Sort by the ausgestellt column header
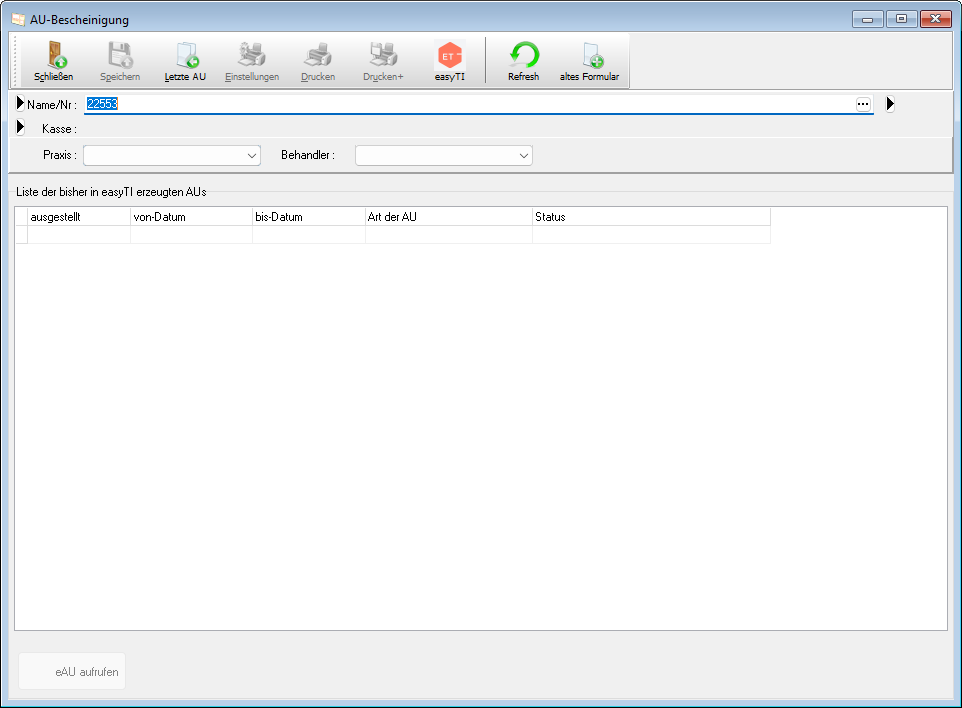This screenshot has width=962, height=708. pos(78,217)
